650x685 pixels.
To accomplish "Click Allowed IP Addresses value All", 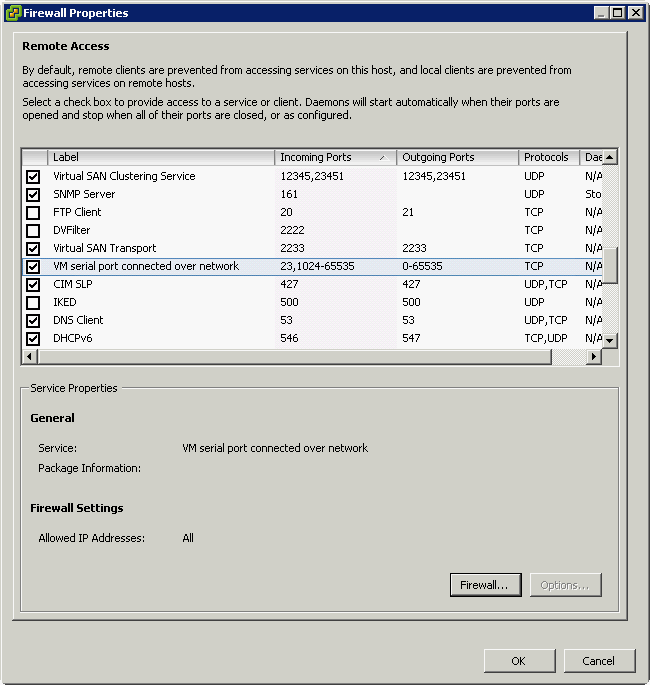I will point(188,538).
